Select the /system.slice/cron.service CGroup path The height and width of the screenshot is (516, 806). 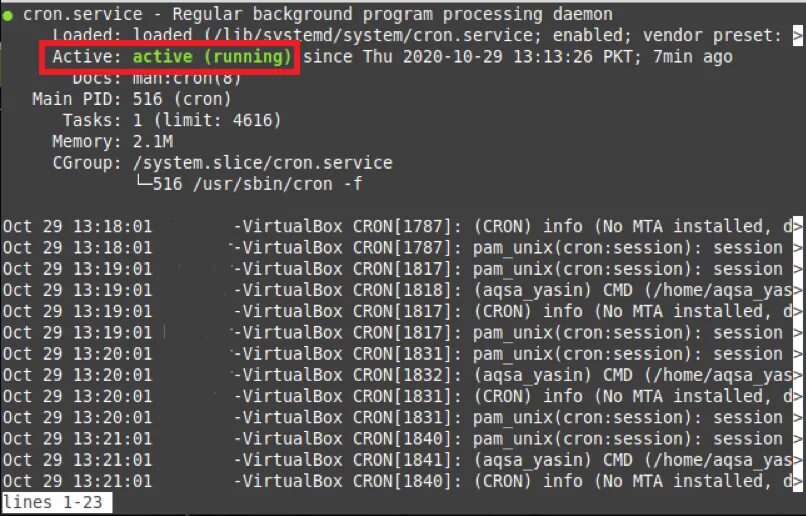[263, 163]
